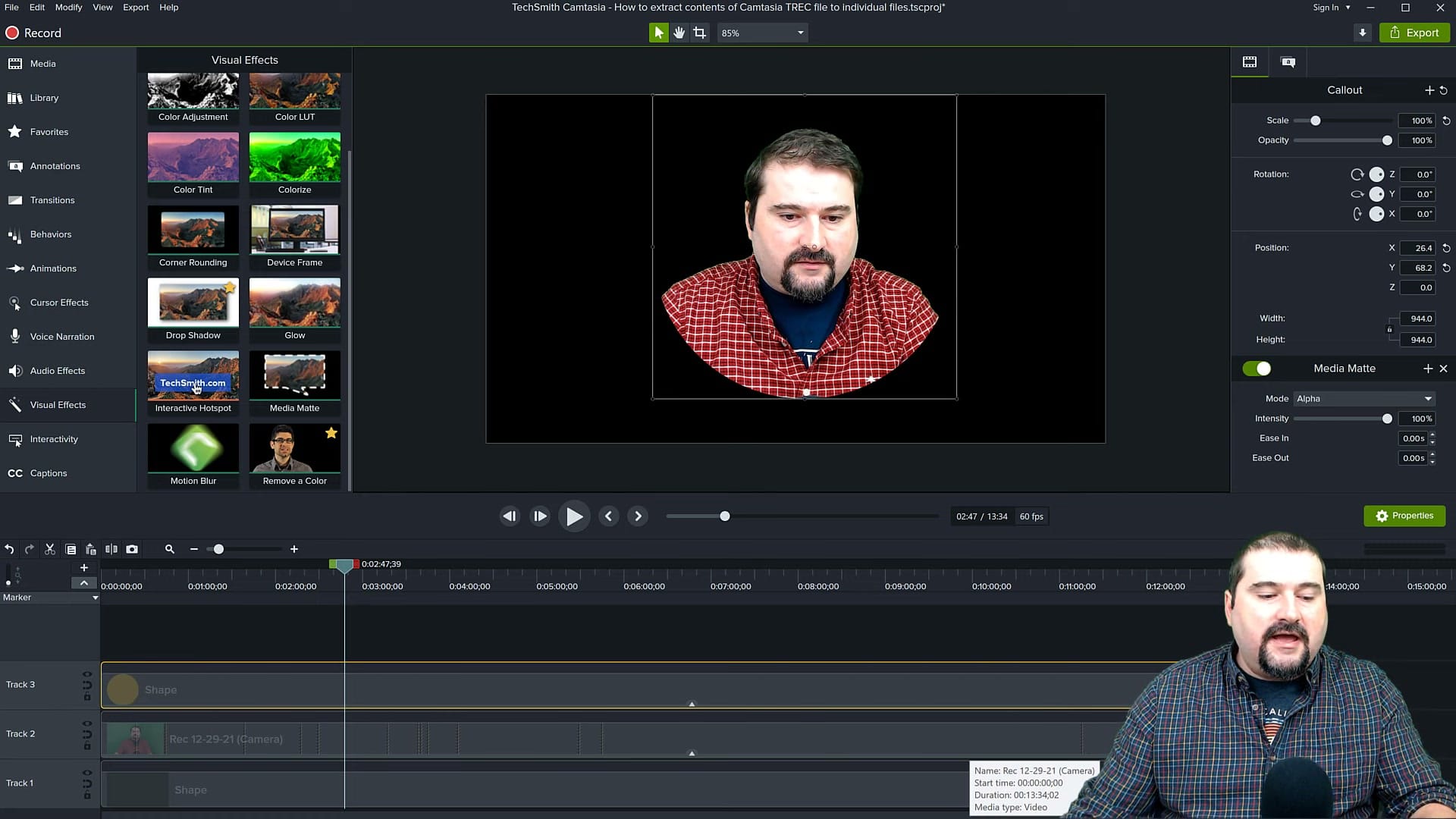Open the Properties panel
Screen dimensions: 1456x819
coord(1404,516)
